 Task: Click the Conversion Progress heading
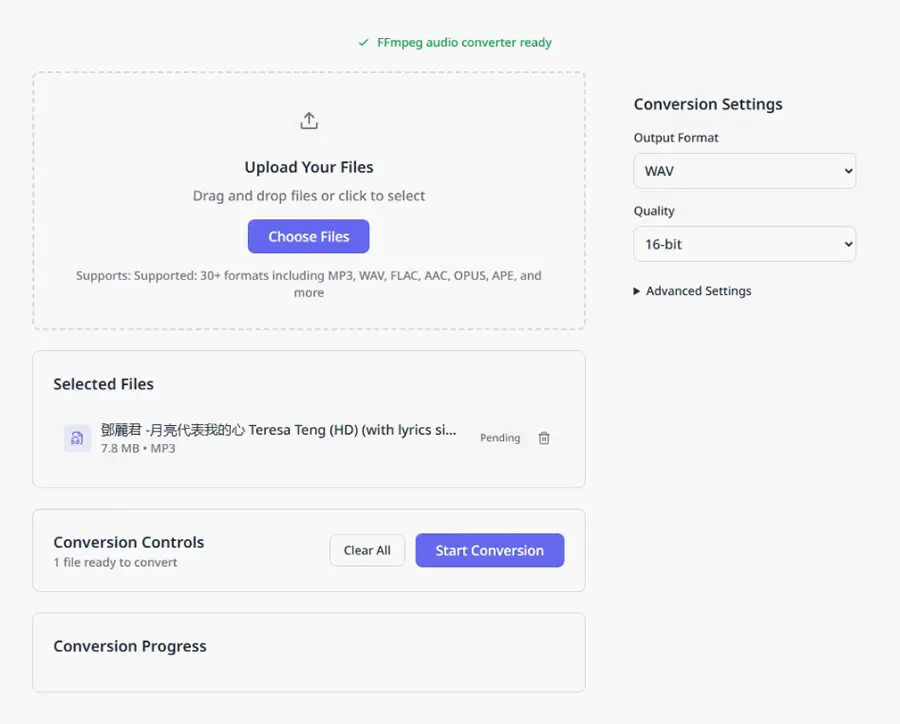130,646
